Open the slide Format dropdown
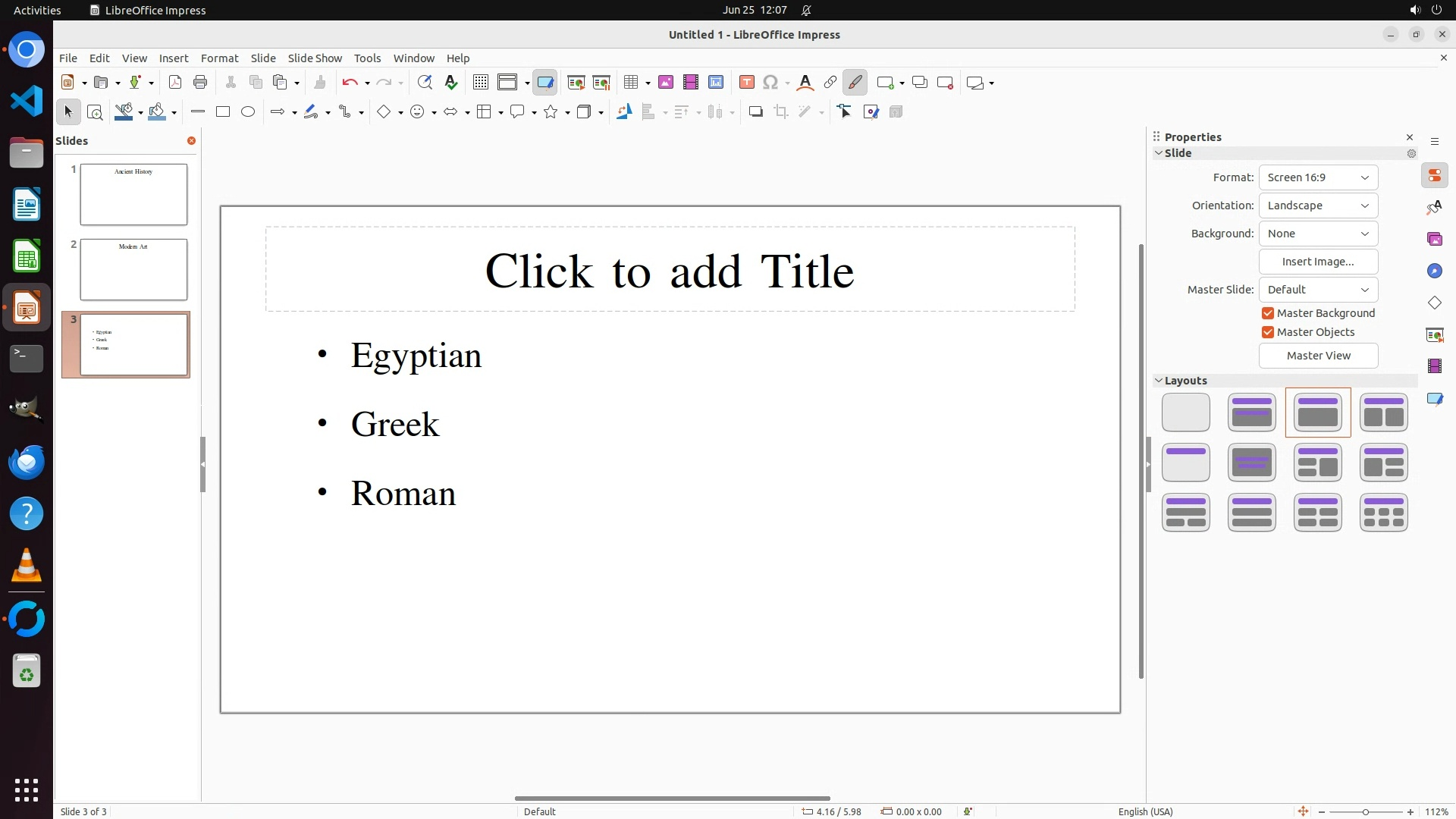Screen dimensions: 1456x819 point(1318,177)
